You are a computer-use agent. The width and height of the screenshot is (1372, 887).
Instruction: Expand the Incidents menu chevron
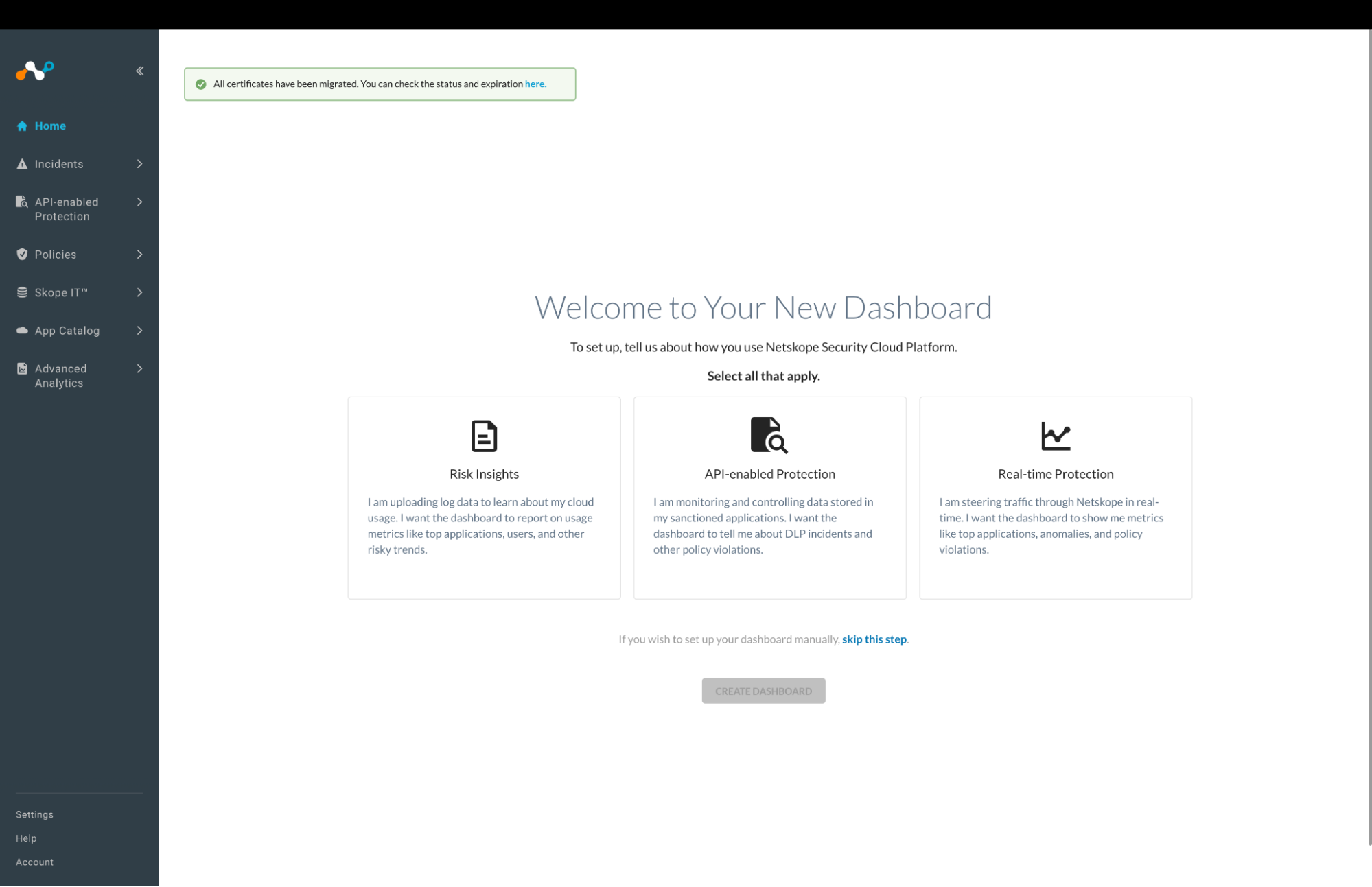140,164
